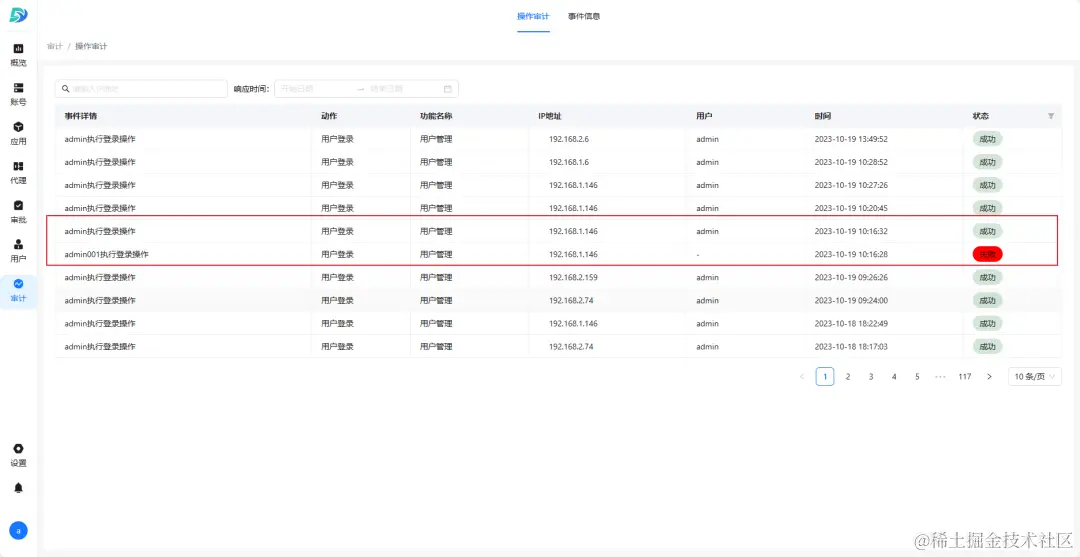Go to 应用 applications in the sidebar
Viewport: 1080px width, 557px height.
[19, 133]
